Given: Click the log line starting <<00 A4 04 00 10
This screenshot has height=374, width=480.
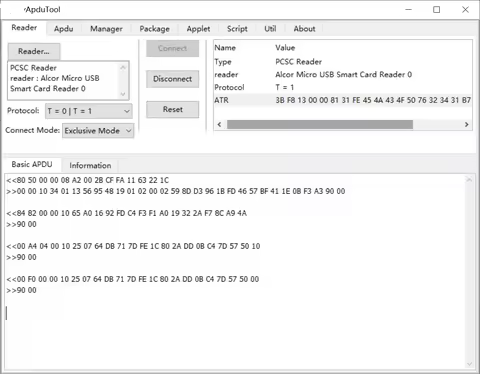Looking at the screenshot, I should (x=133, y=246).
